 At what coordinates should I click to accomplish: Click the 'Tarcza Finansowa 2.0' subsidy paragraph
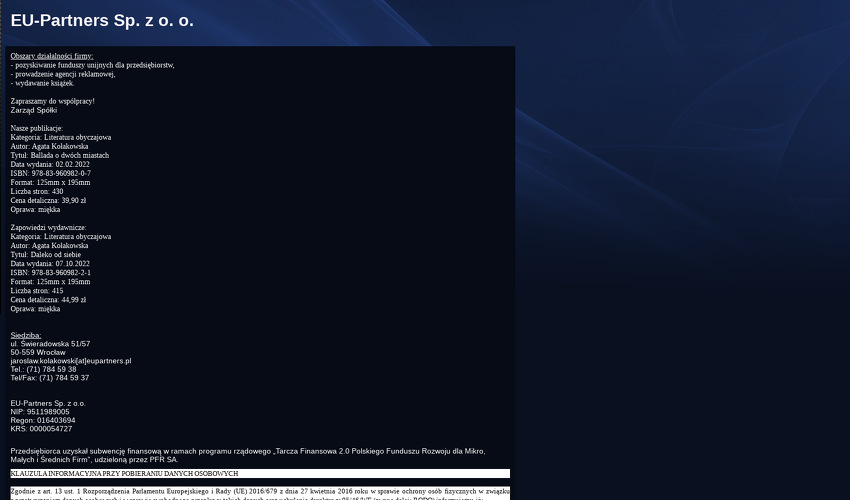point(248,456)
